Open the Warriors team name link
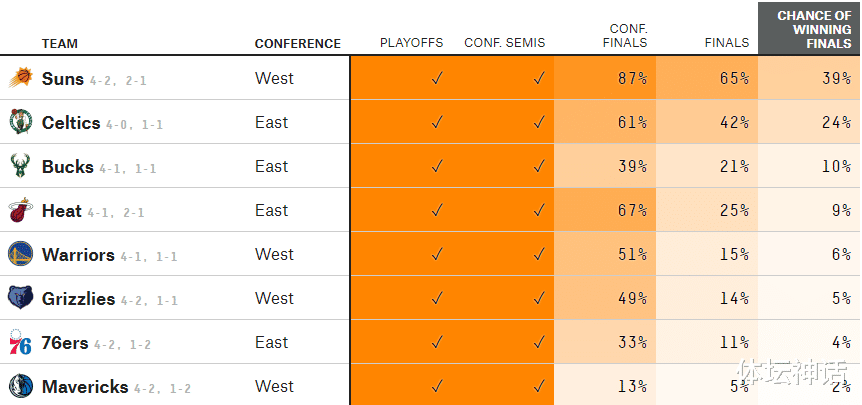Screen dimensions: 862x405 click(x=78, y=254)
